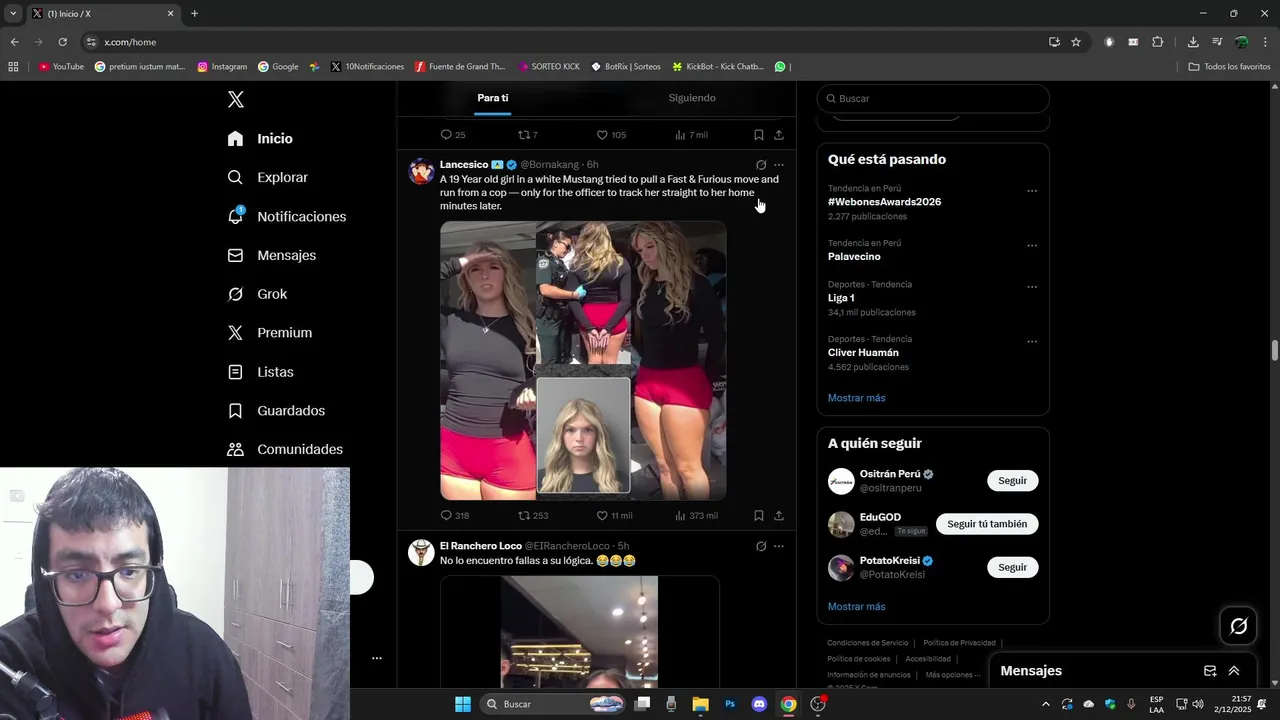Screen dimensions: 1280x720
Task: Share the top post with 7 mil views
Action: click(x=779, y=135)
